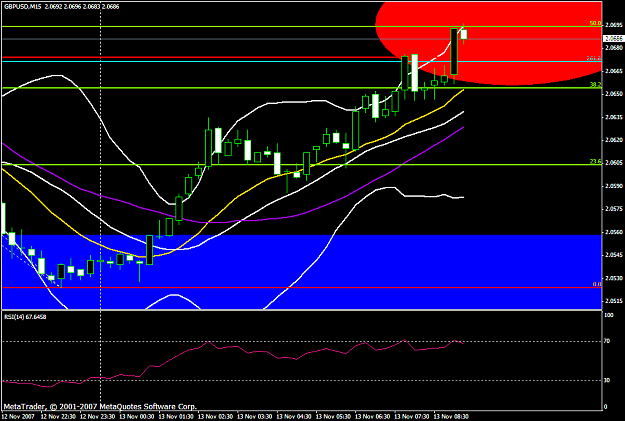Click the 2.0575 price axis label
625x421 pixels.
614,209
